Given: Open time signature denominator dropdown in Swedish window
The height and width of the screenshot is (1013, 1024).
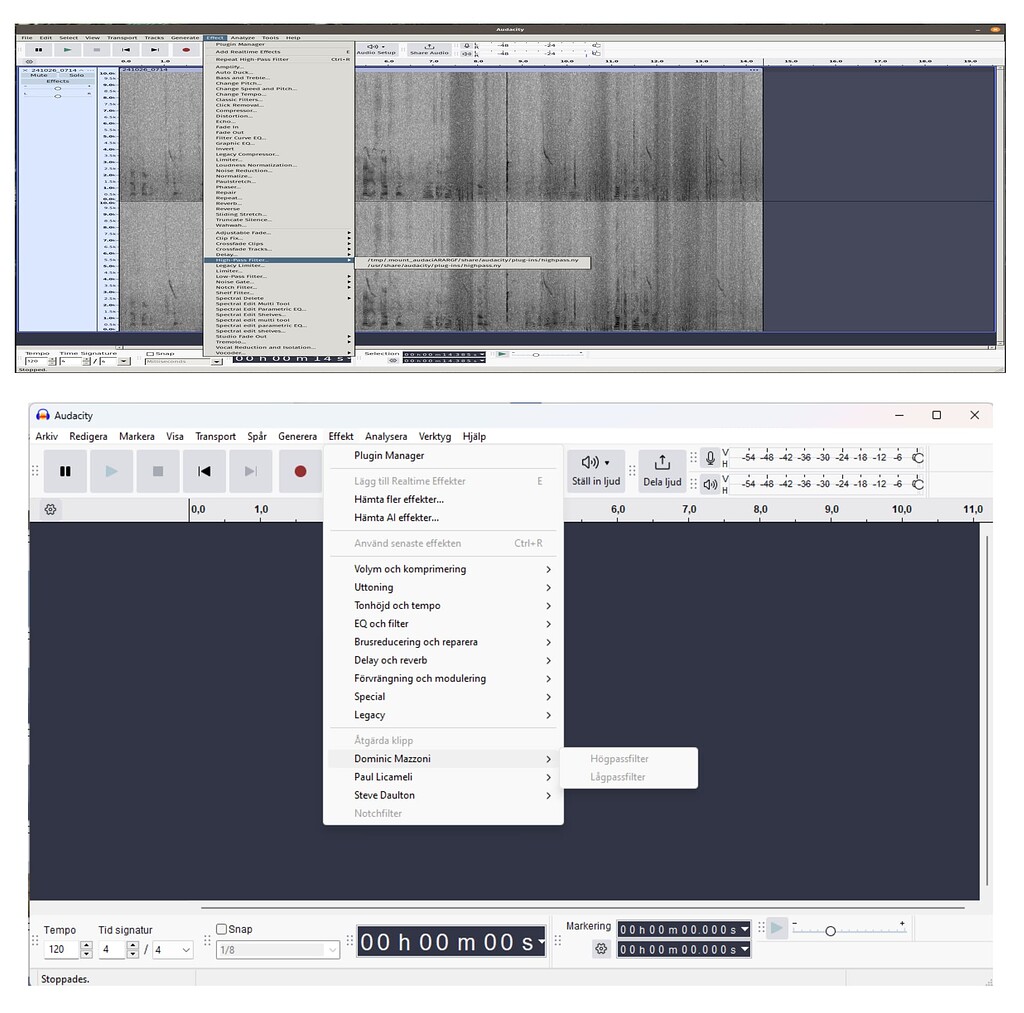Looking at the screenshot, I should click(x=172, y=950).
